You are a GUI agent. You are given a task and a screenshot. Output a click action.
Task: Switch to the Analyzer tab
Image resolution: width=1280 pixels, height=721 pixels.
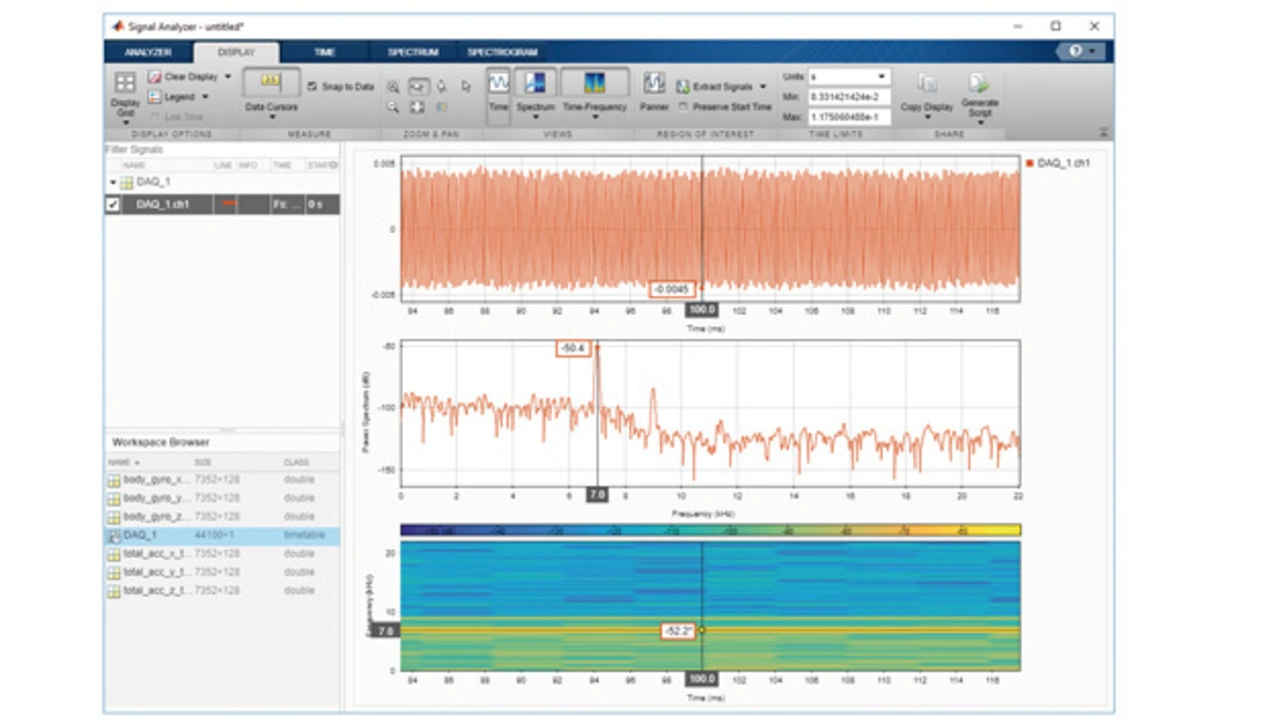coord(148,52)
